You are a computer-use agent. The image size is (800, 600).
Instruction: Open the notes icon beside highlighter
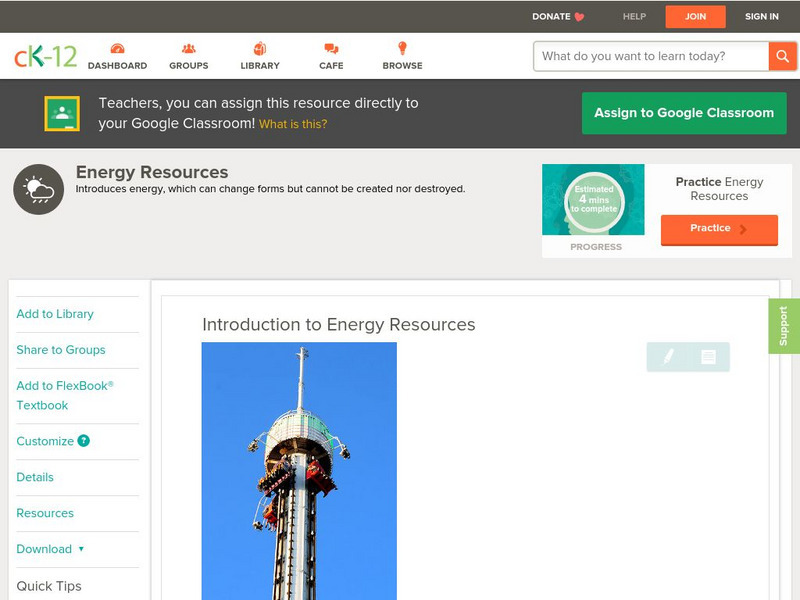[708, 356]
